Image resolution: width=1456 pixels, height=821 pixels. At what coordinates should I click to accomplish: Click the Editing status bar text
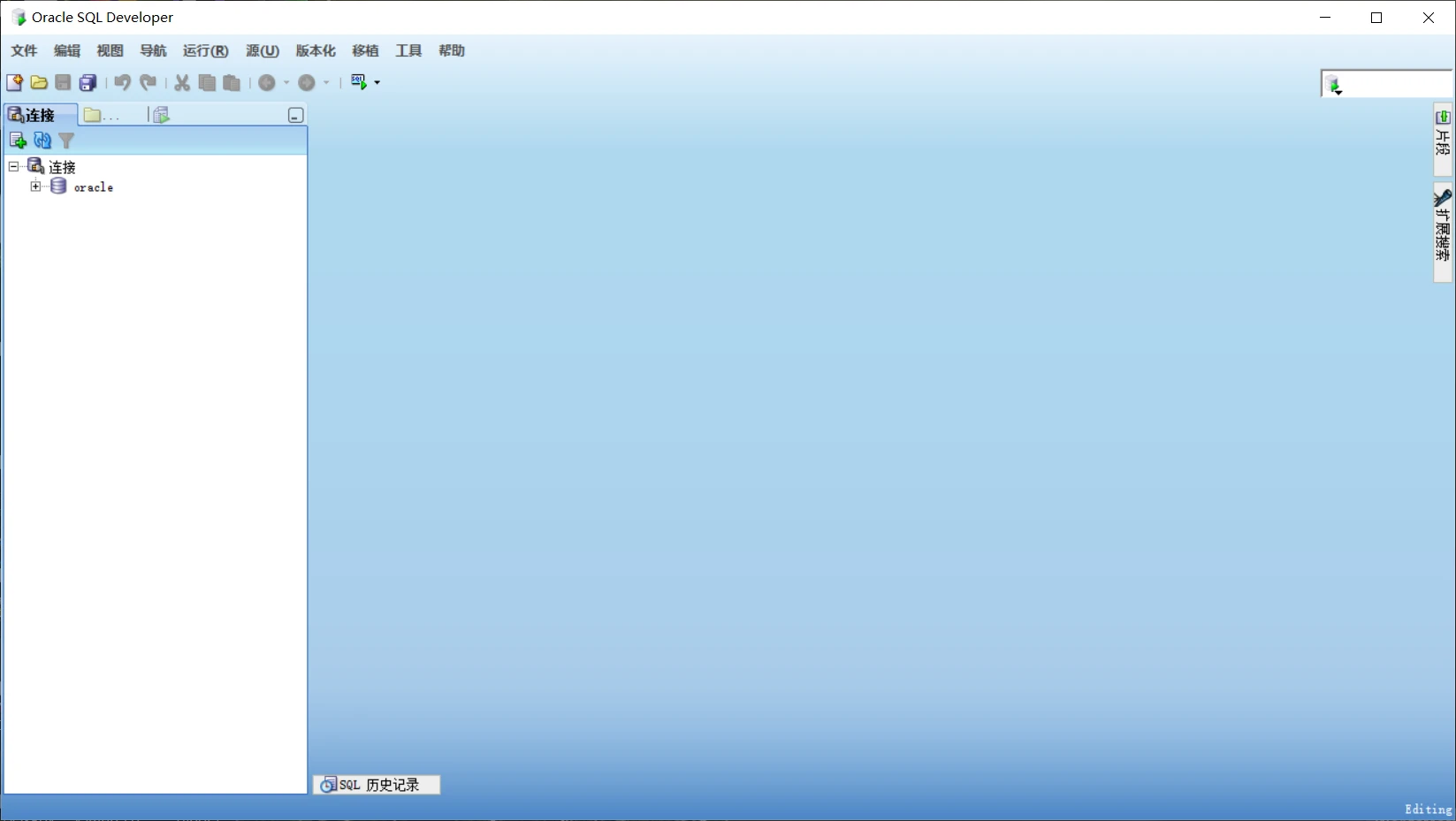coord(1428,809)
